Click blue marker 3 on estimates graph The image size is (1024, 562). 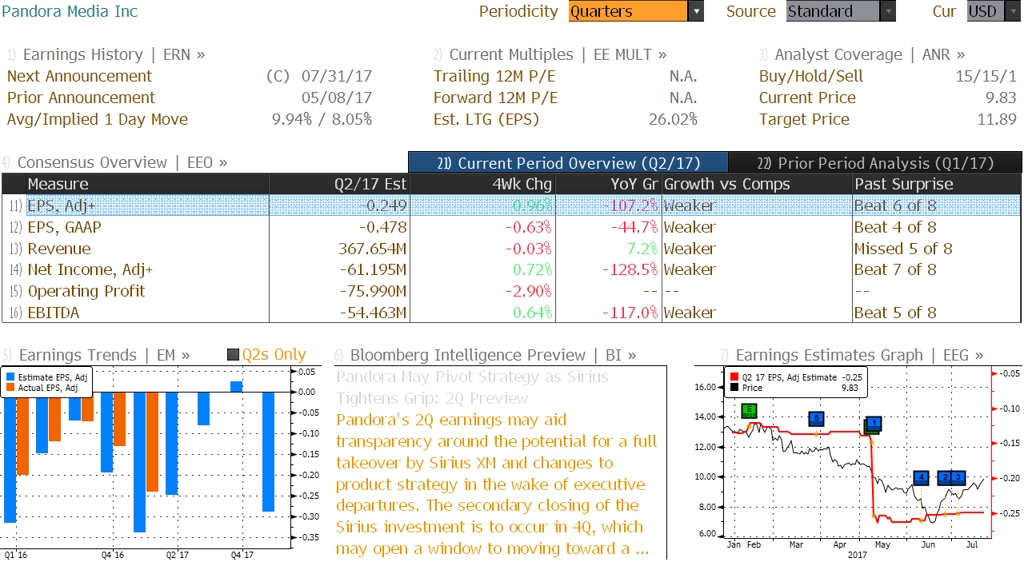(958, 478)
